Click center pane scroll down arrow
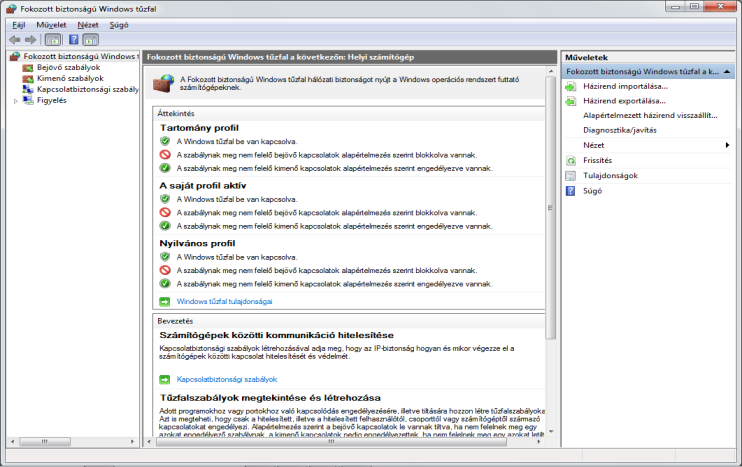 click(550, 432)
